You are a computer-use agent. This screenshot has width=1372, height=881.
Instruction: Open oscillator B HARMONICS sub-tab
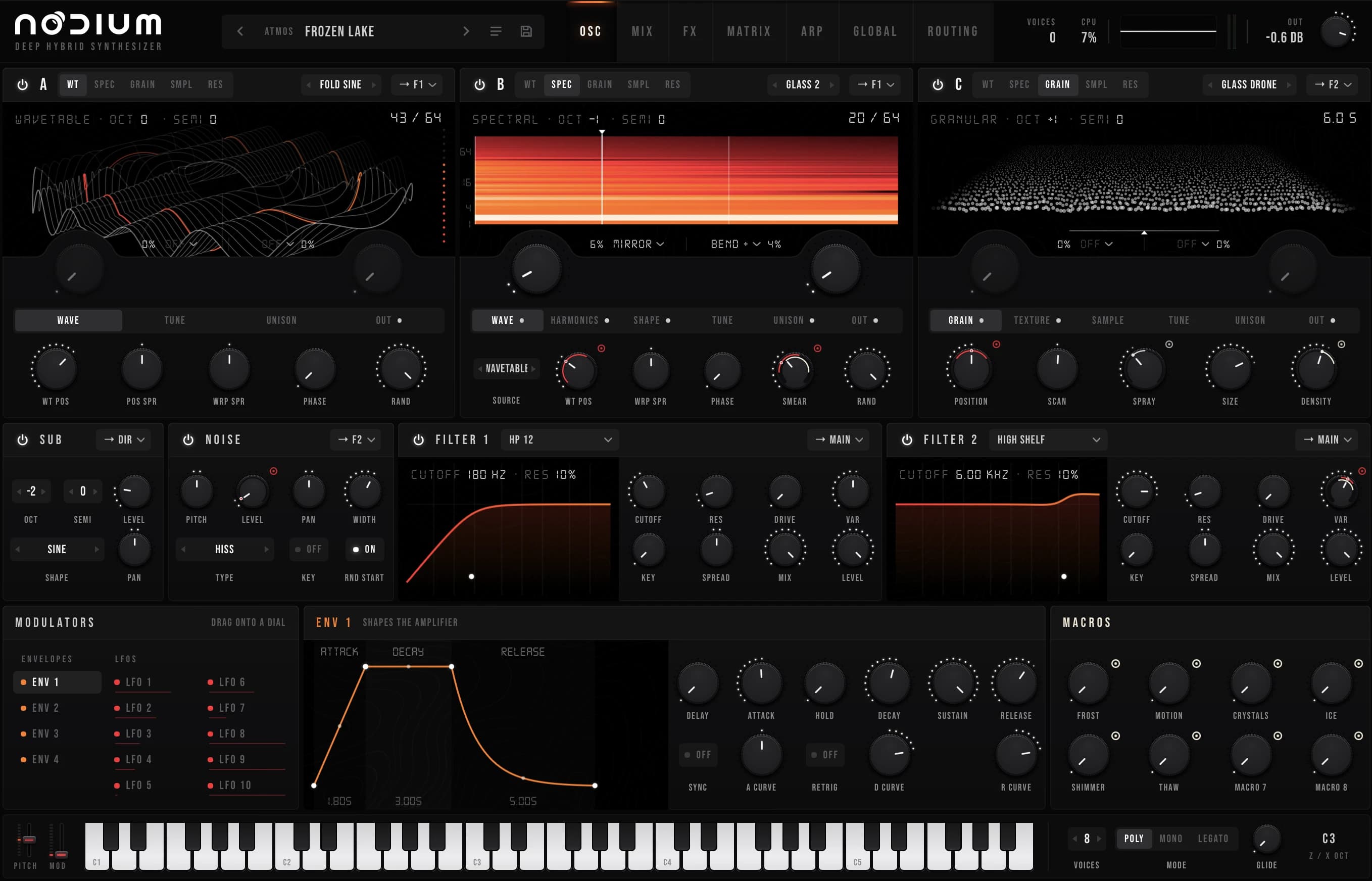coord(579,320)
